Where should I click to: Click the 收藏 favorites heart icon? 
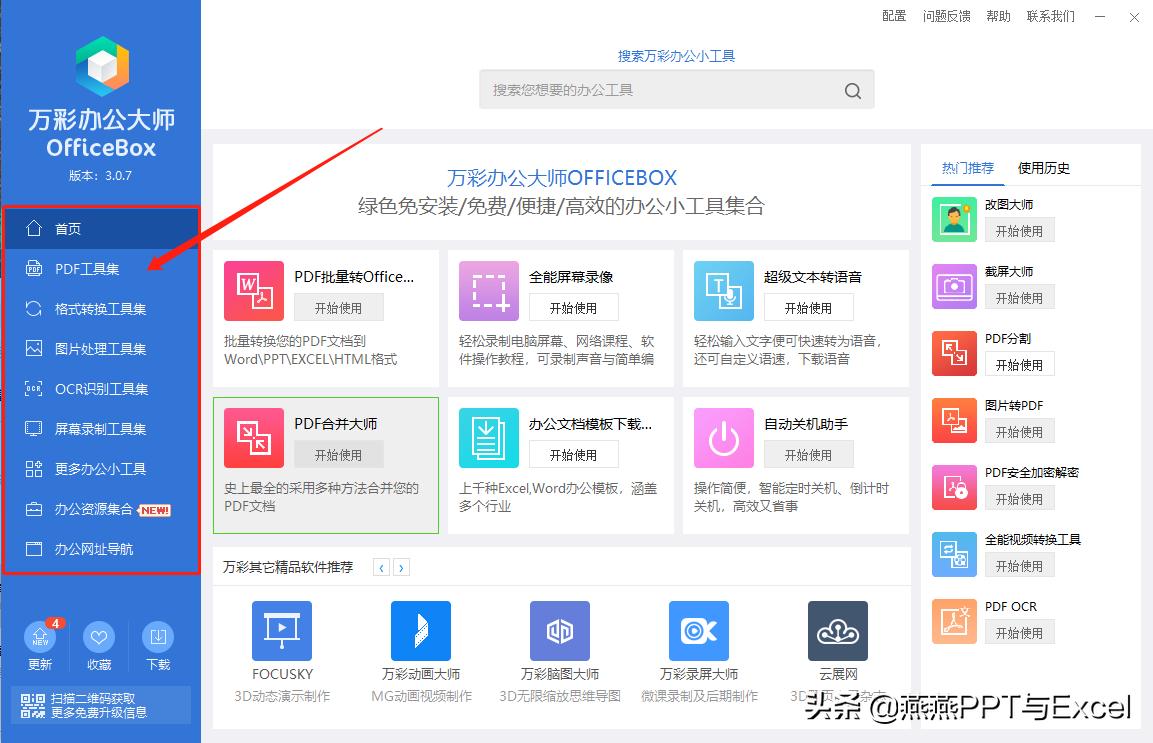tap(99, 638)
